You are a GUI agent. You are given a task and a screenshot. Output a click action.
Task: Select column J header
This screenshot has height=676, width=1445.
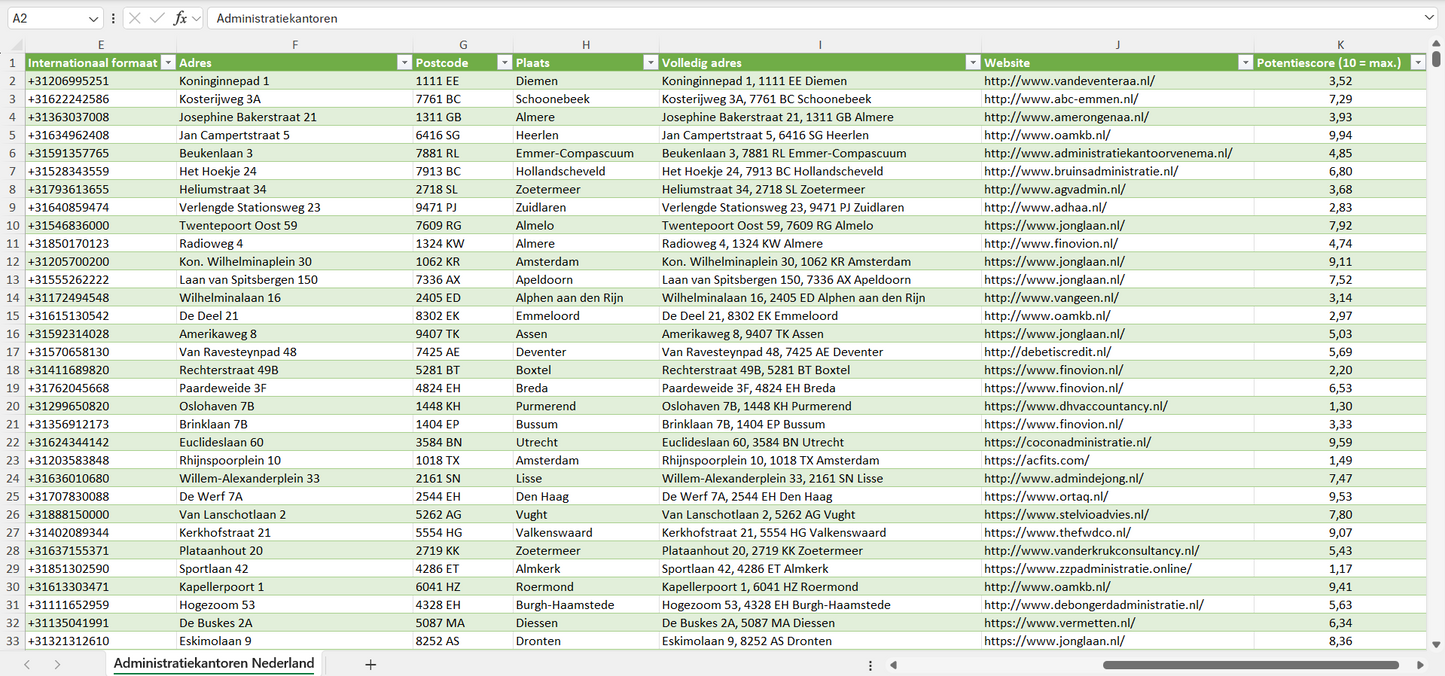[1117, 44]
